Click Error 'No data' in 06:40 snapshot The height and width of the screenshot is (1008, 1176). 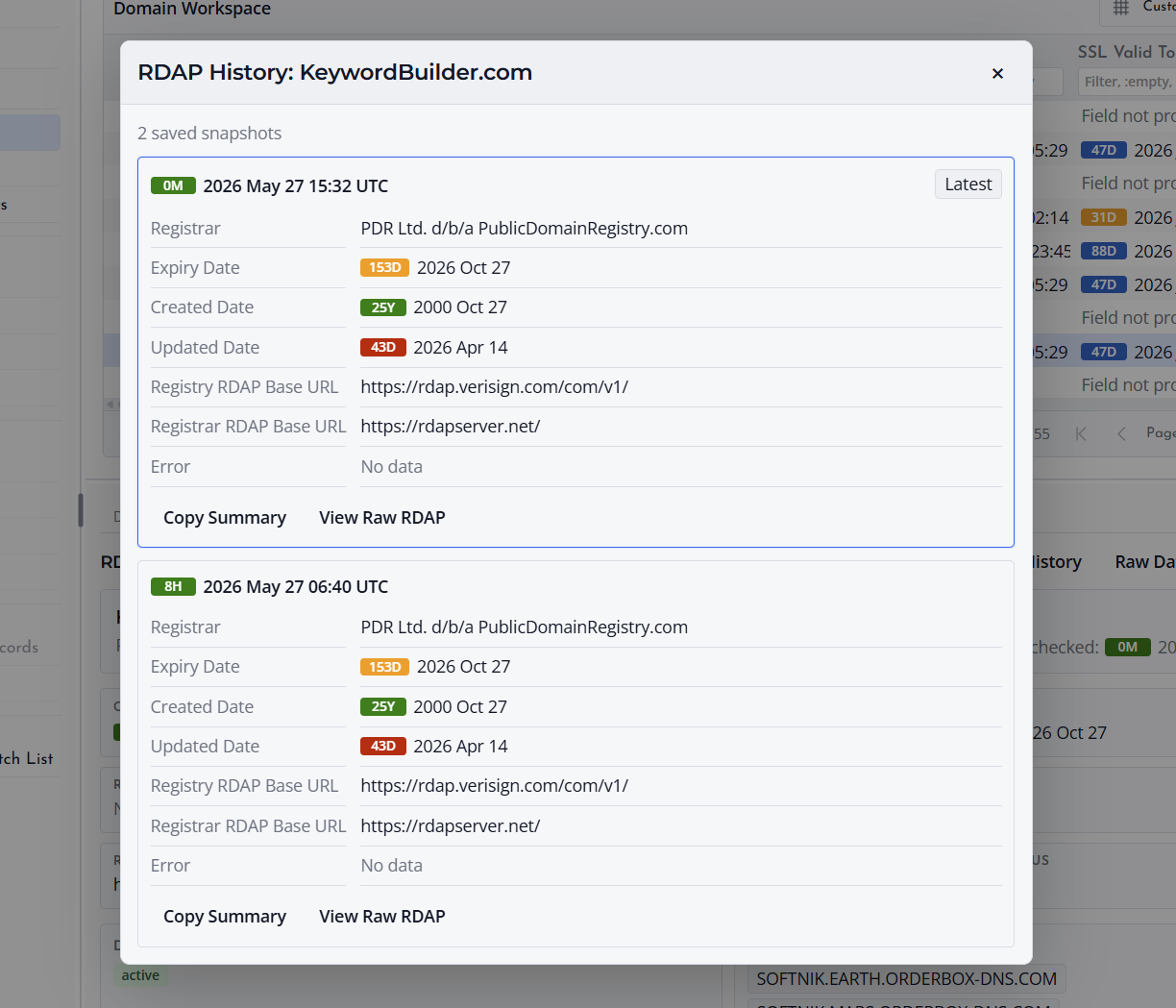coord(392,865)
